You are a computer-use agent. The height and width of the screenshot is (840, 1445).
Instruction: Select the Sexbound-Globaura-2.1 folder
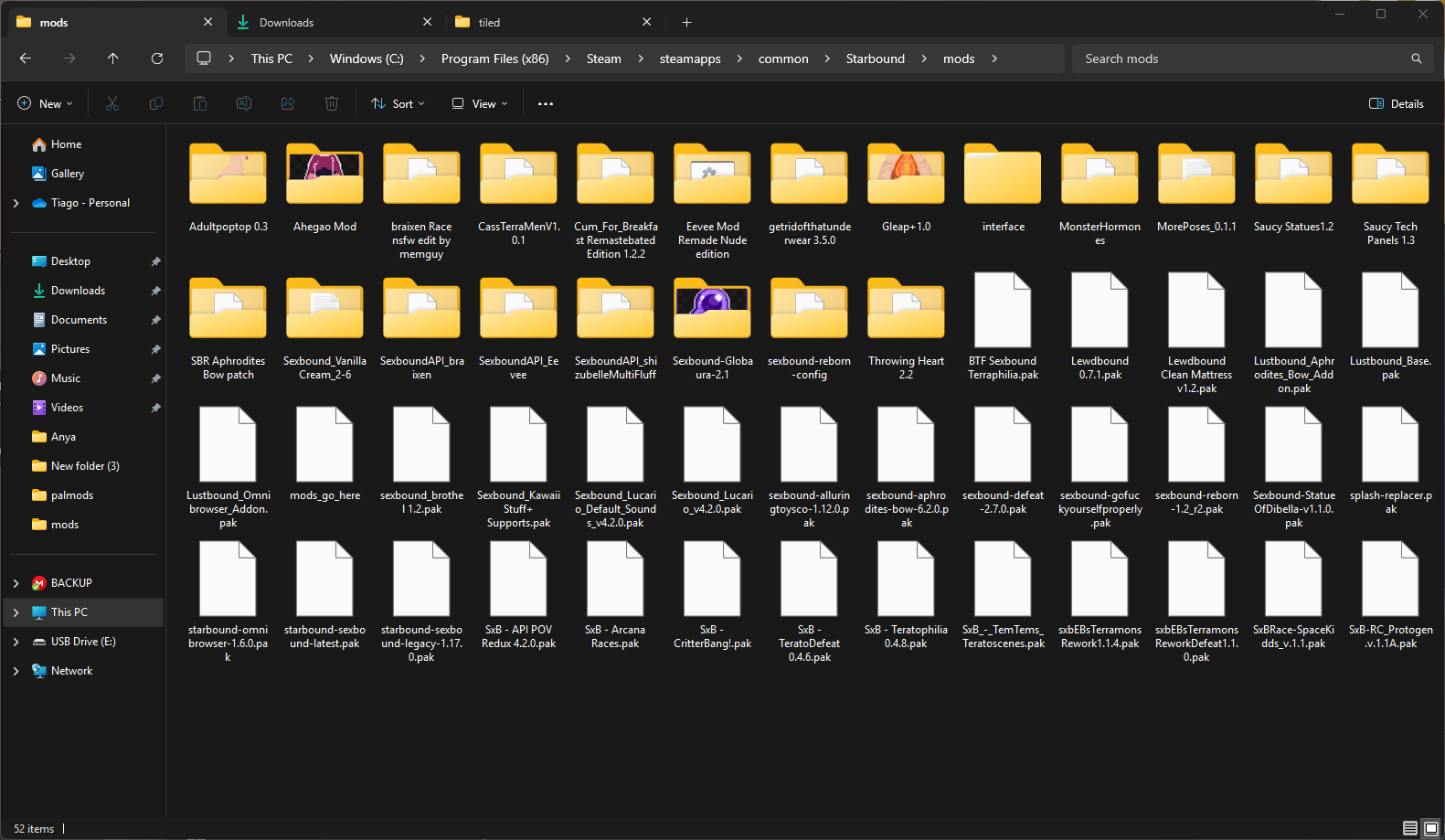(x=712, y=328)
